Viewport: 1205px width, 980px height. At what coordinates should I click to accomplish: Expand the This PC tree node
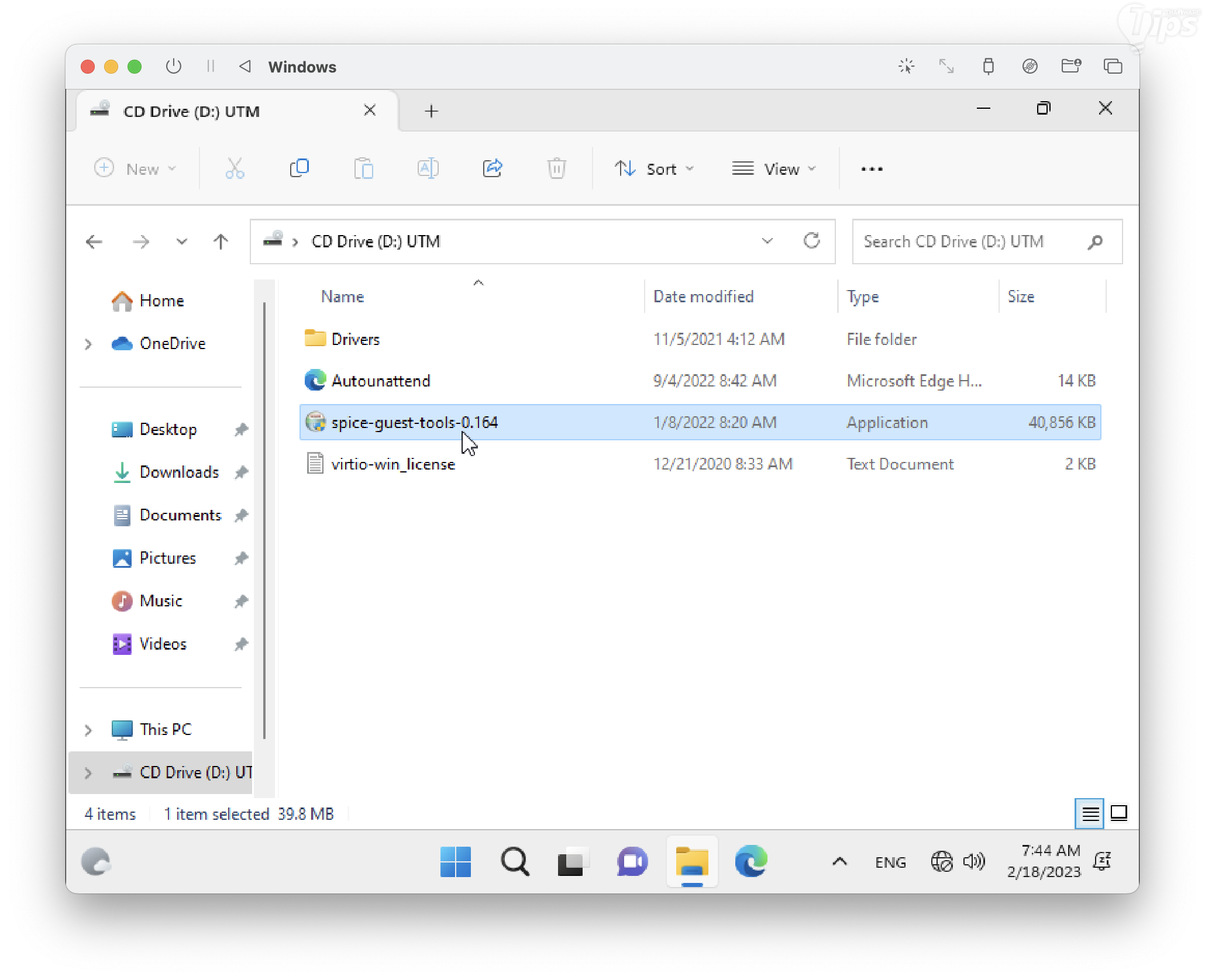pos(88,730)
